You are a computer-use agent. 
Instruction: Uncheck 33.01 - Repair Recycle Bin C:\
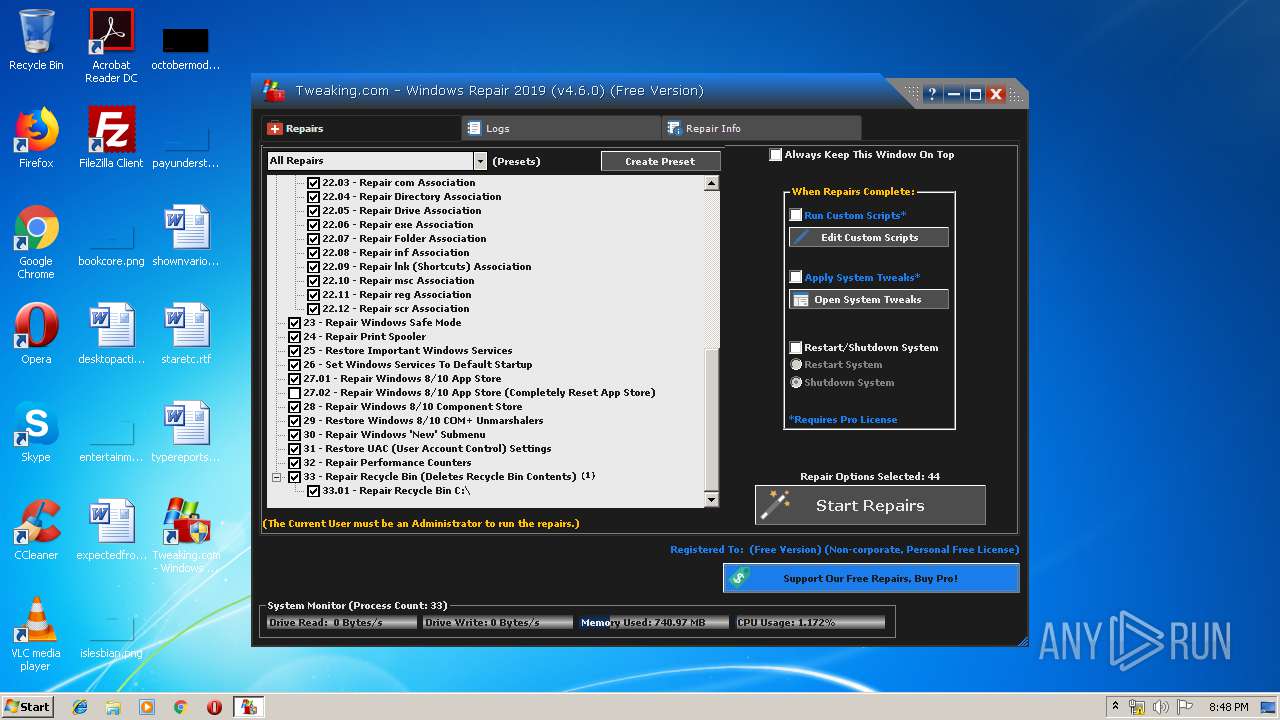313,491
